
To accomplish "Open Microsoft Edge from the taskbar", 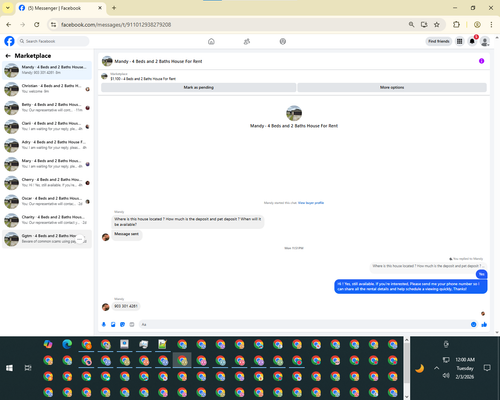I will point(67,344).
